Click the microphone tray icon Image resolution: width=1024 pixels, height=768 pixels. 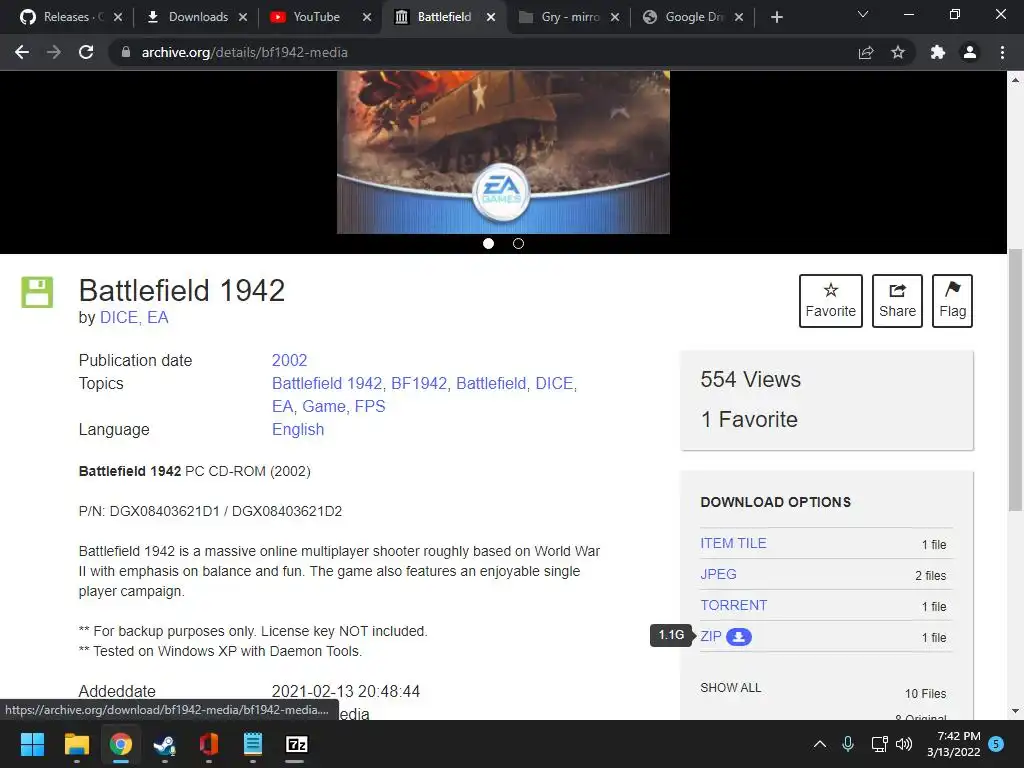tap(848, 744)
